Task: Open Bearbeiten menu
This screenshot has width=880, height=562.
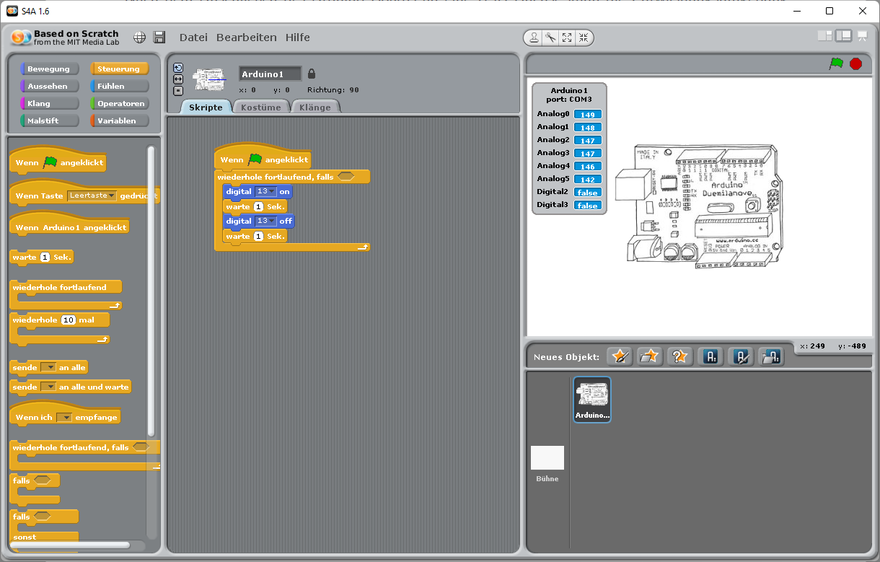Action: click(x=246, y=37)
